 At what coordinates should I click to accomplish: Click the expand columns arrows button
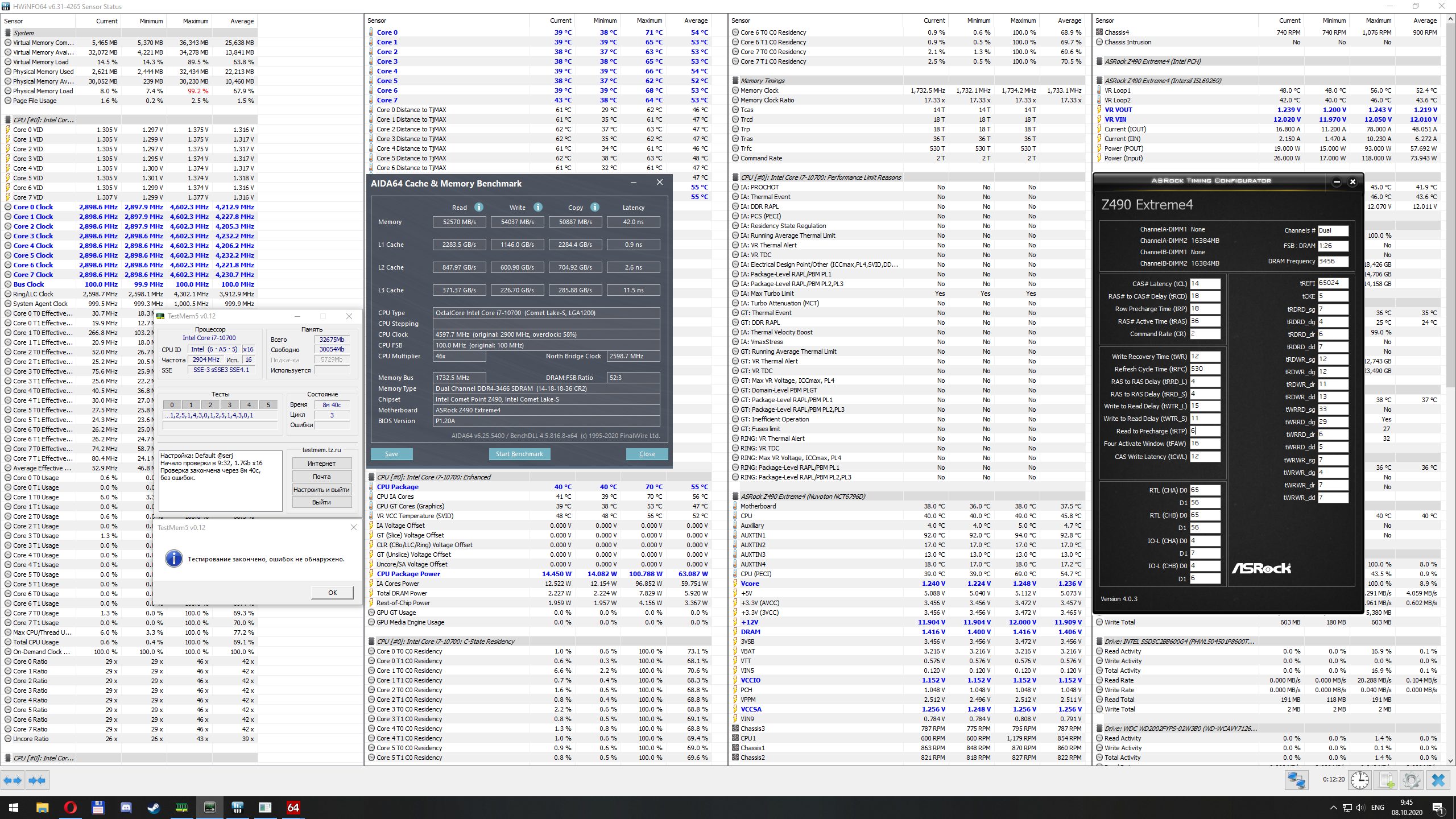tap(13, 780)
